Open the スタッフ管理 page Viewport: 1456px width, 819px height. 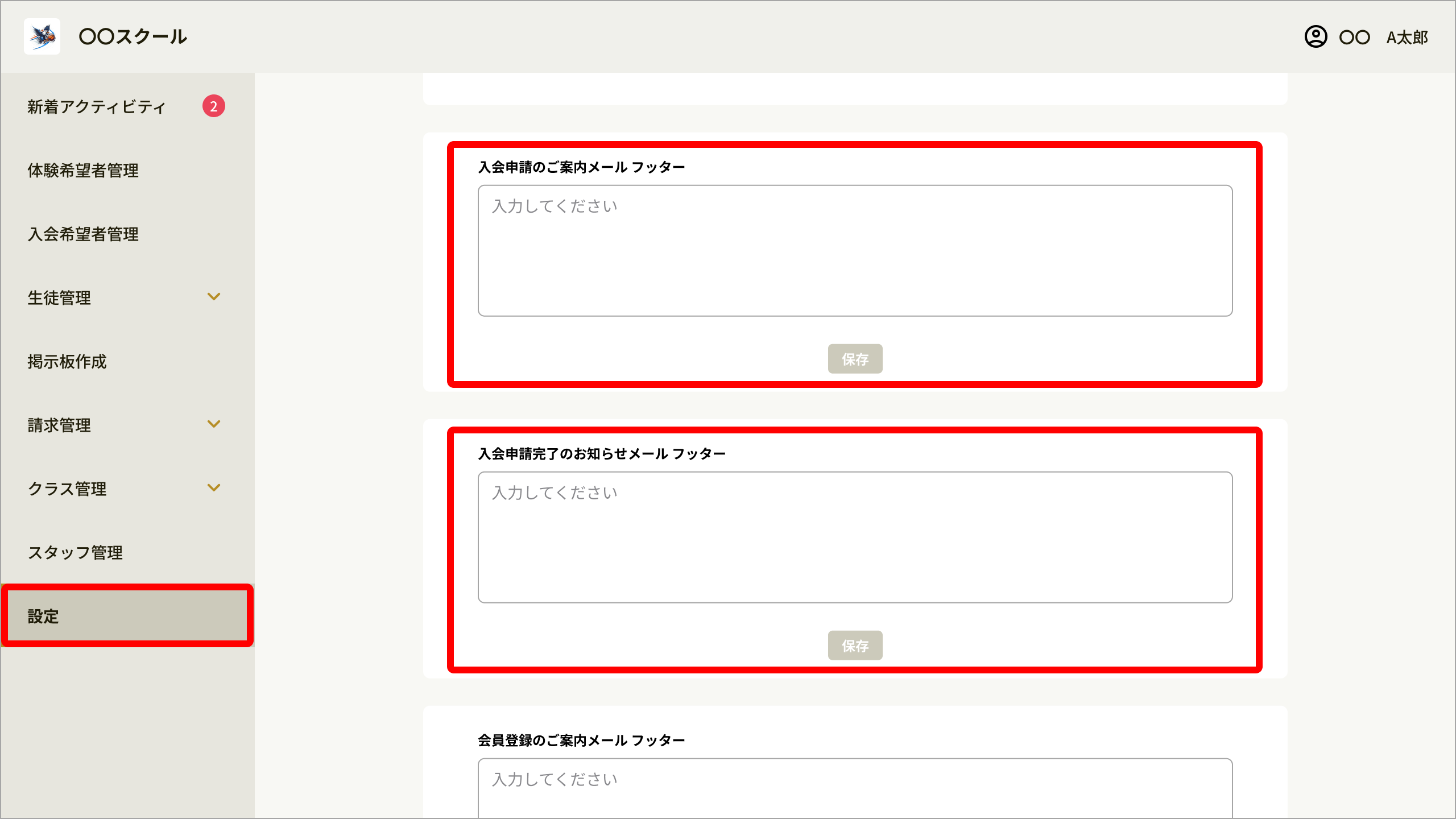76,552
